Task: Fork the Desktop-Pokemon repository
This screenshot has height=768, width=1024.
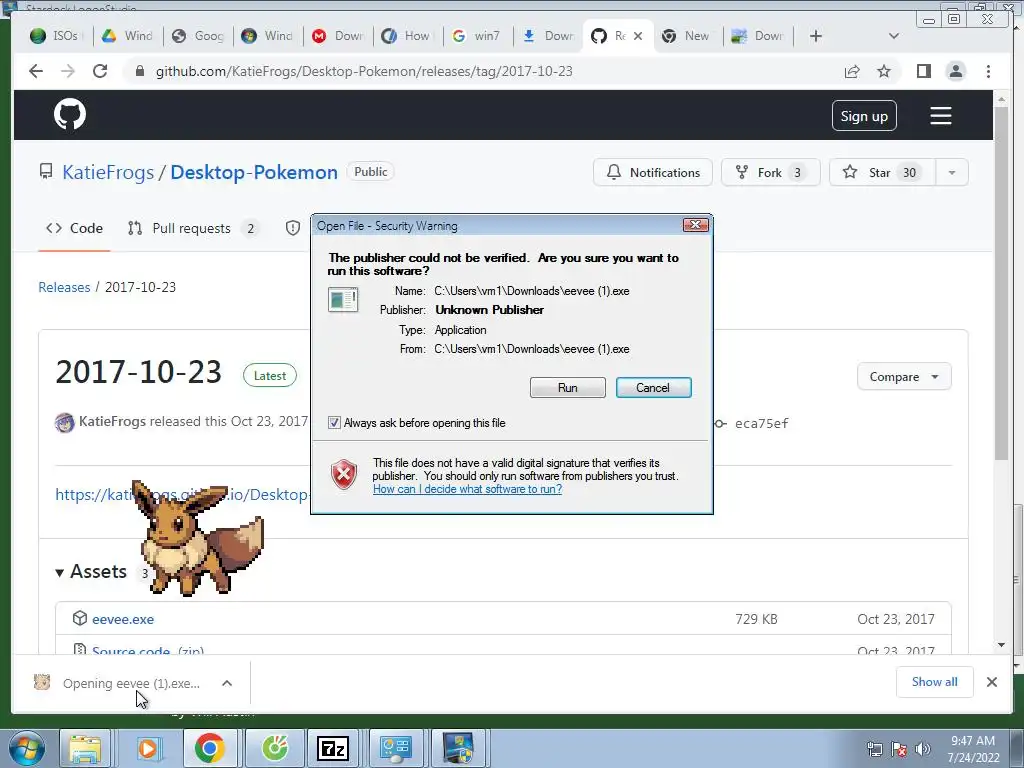Action: click(x=770, y=172)
